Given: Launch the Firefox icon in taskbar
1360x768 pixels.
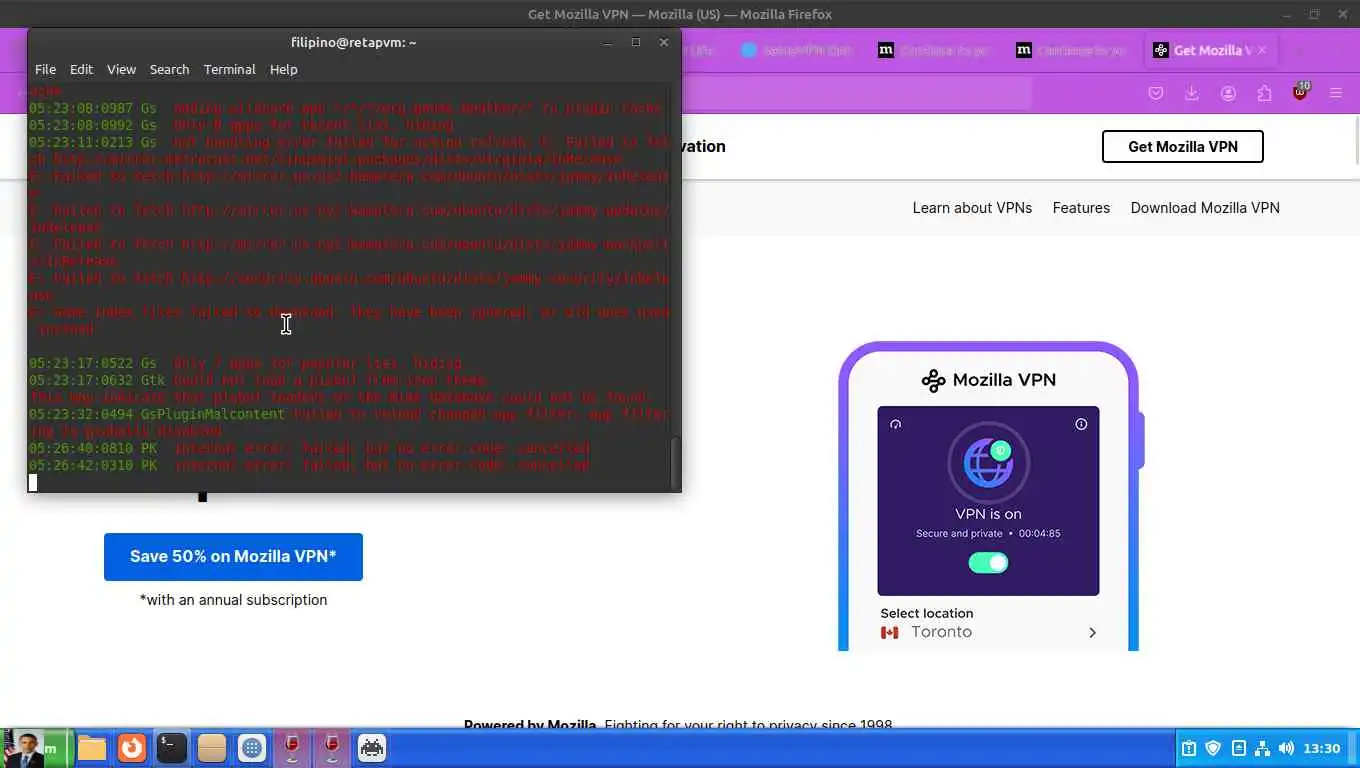Looking at the screenshot, I should click(132, 748).
